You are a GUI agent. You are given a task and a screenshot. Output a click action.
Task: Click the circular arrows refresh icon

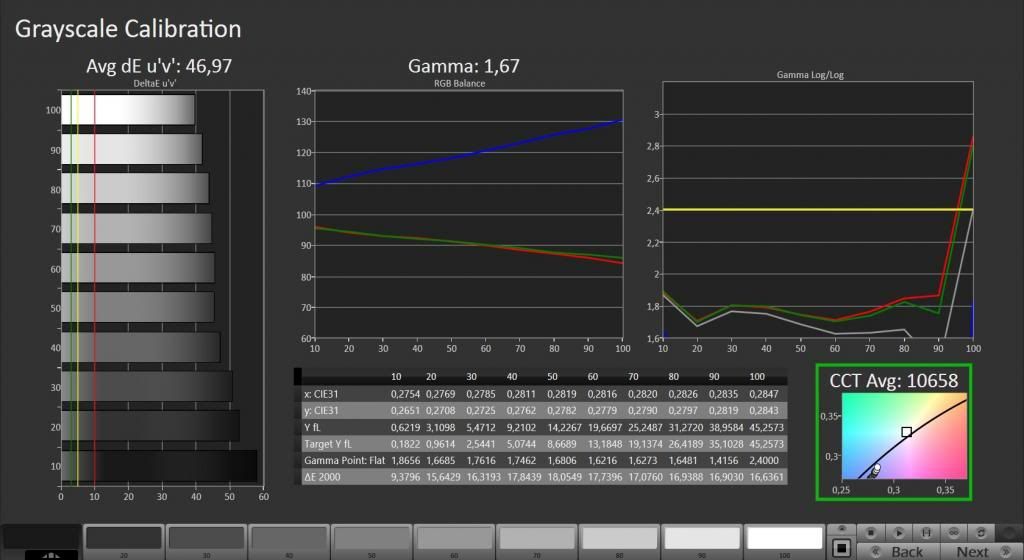tap(983, 532)
